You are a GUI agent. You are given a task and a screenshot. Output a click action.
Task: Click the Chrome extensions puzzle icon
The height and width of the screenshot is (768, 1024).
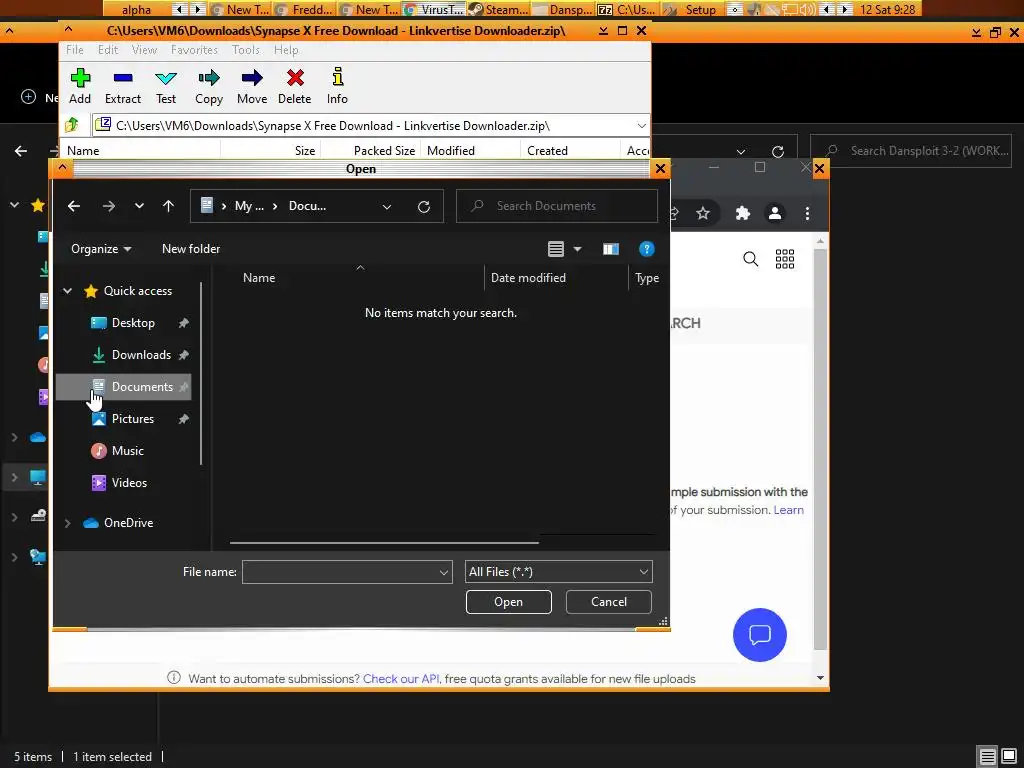743,213
